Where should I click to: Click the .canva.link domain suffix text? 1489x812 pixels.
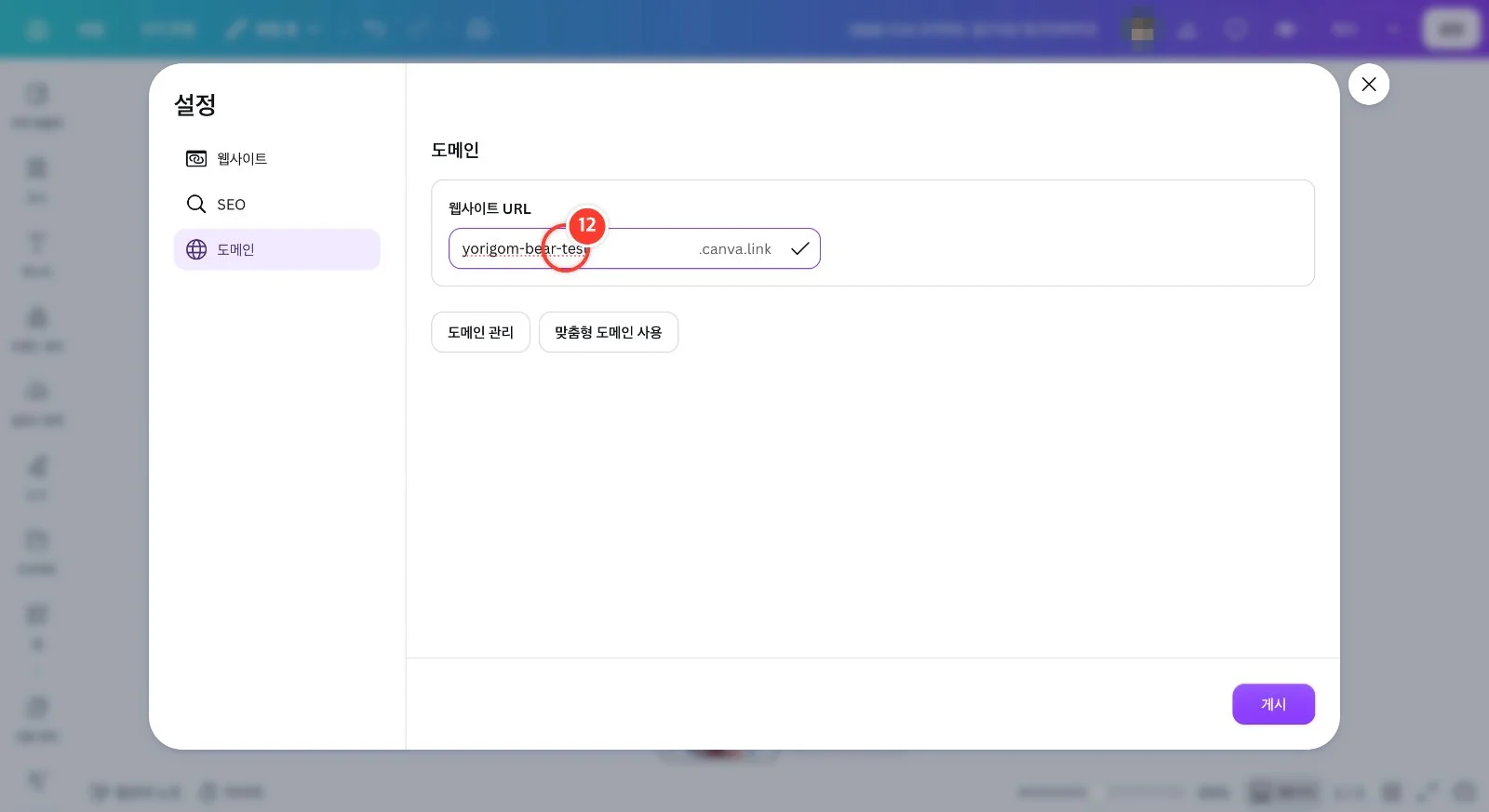735,249
